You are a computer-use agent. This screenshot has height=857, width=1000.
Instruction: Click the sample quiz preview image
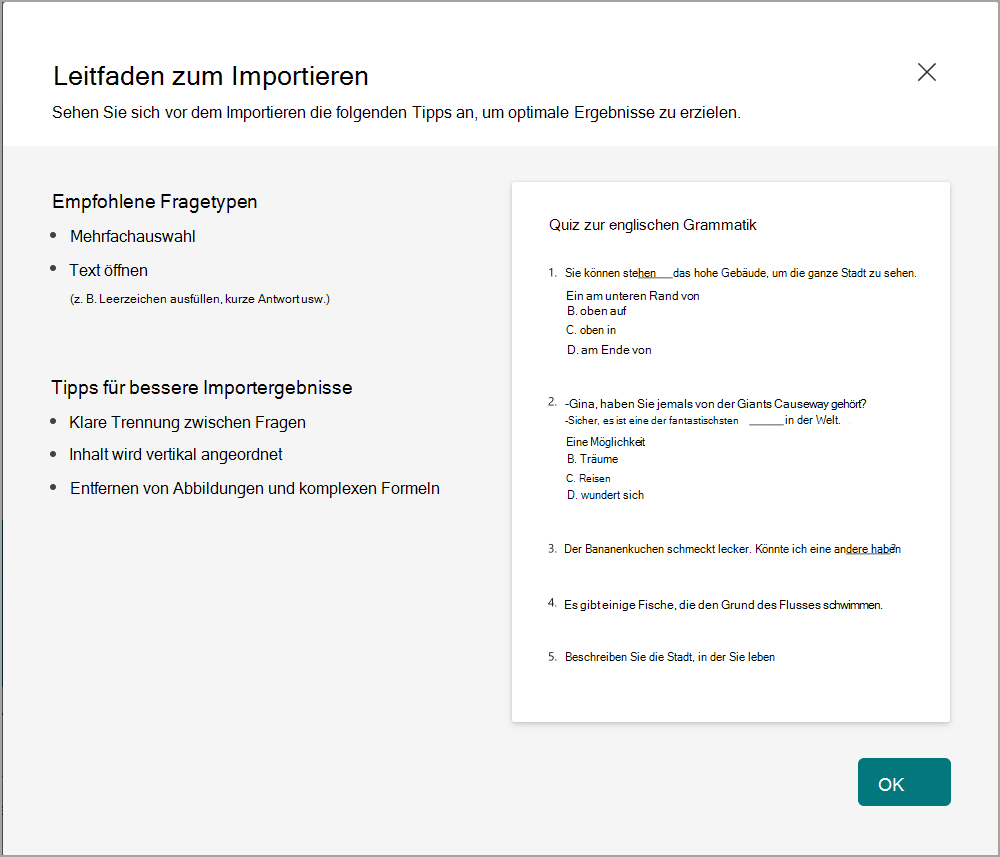[731, 452]
